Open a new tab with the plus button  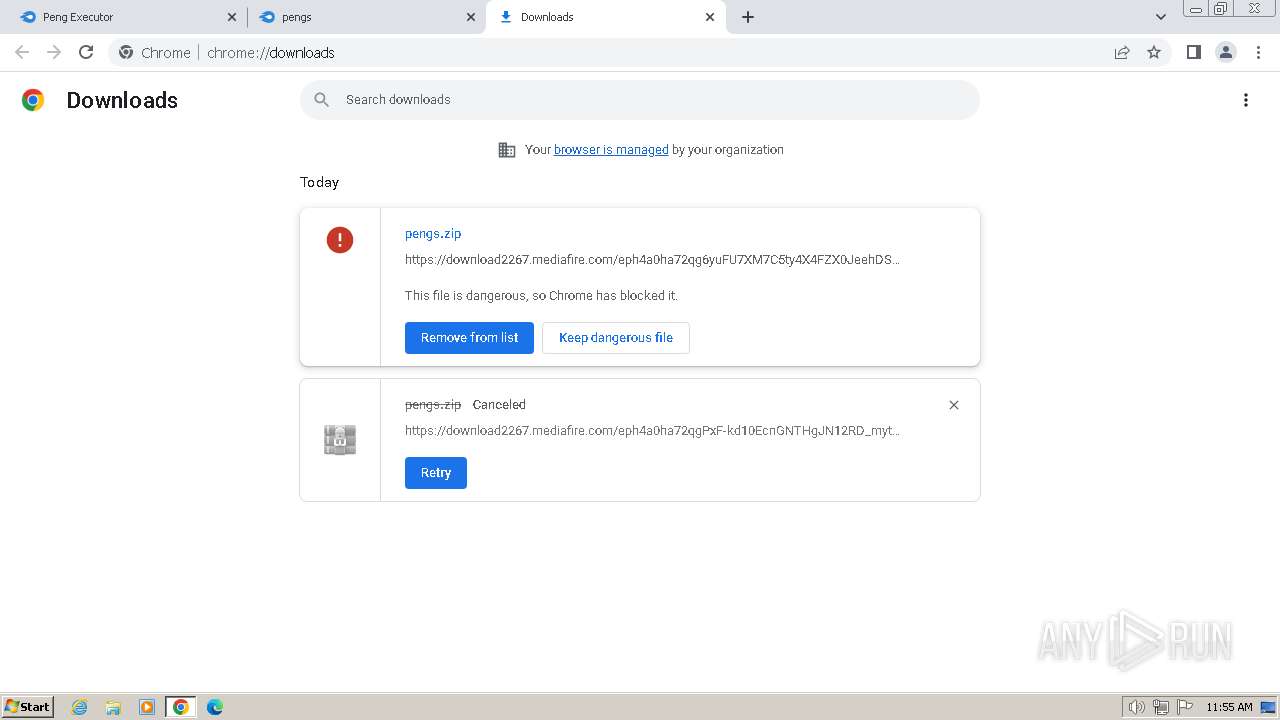(748, 17)
